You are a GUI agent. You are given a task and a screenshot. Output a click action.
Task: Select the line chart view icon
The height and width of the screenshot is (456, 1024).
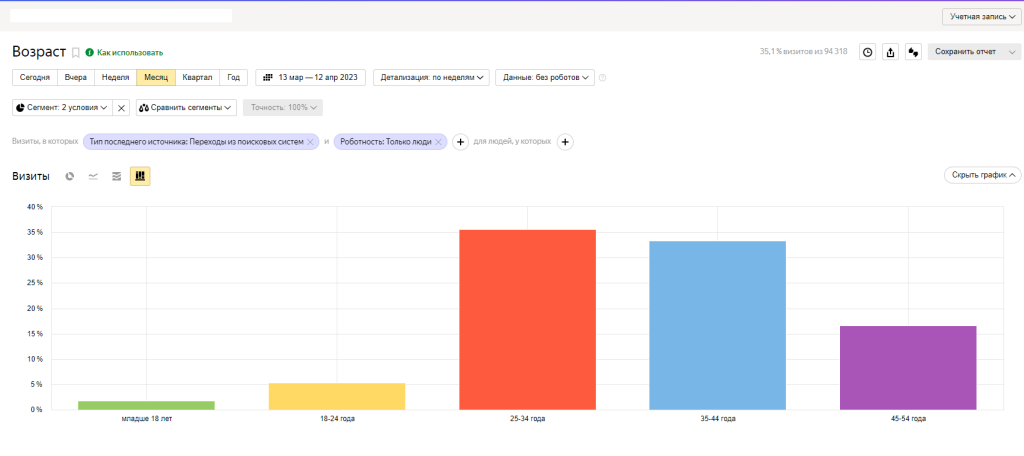click(x=93, y=176)
